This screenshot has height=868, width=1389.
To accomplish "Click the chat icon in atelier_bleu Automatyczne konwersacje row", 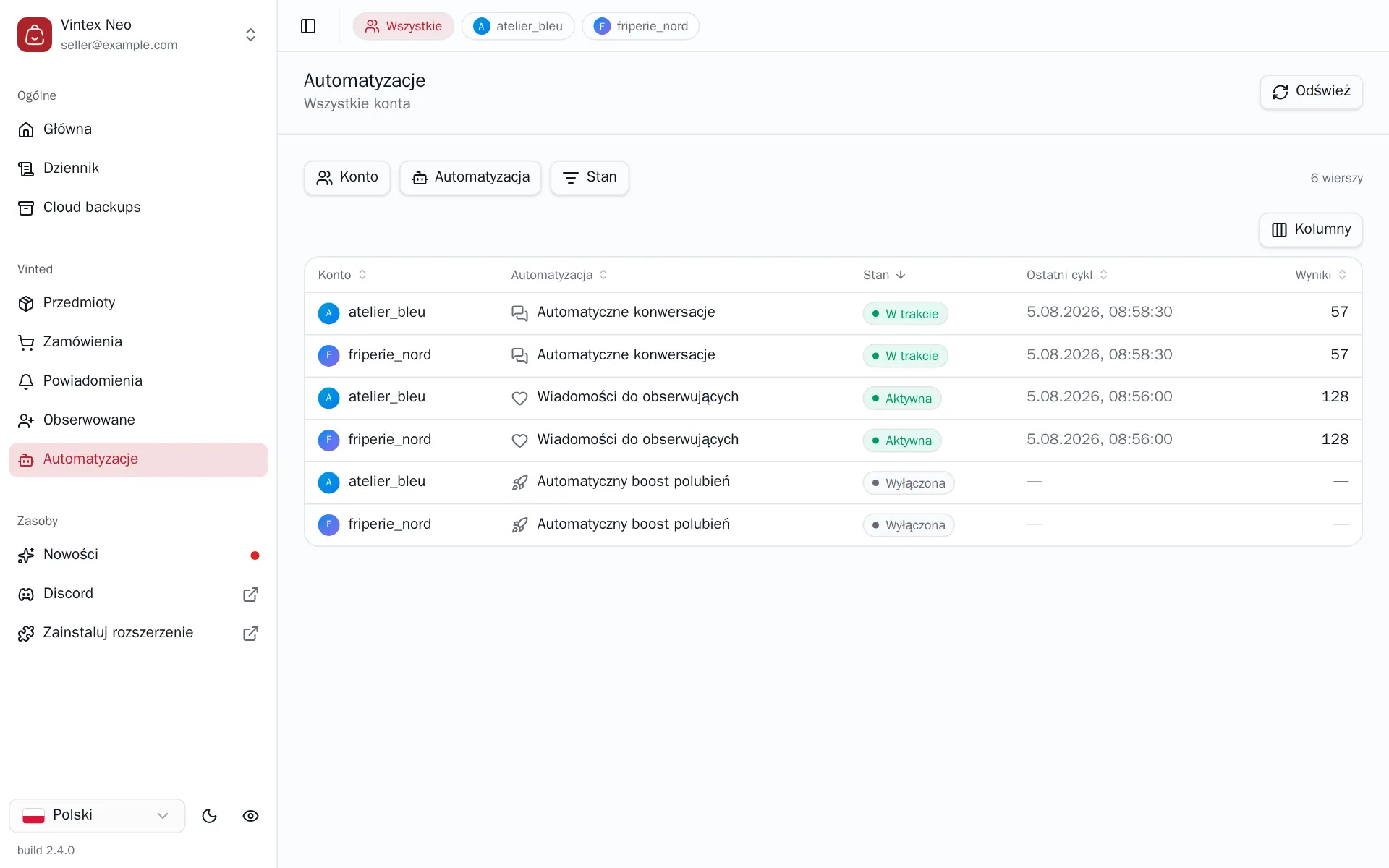I will [x=519, y=313].
